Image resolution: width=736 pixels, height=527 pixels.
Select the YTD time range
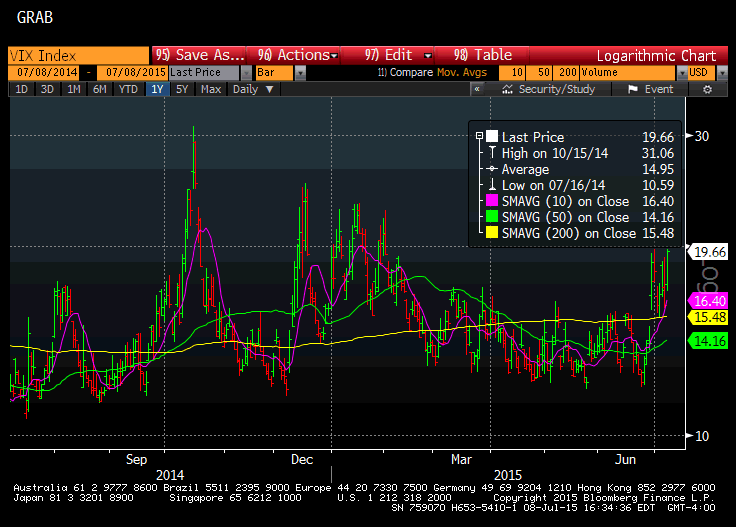pyautogui.click(x=128, y=89)
